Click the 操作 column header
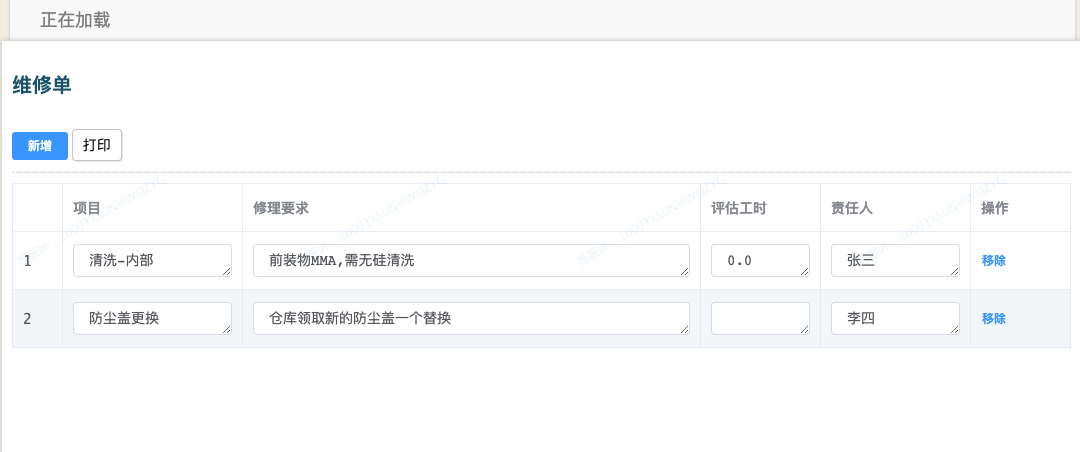This screenshot has width=1080, height=452. pyautogui.click(x=995, y=208)
